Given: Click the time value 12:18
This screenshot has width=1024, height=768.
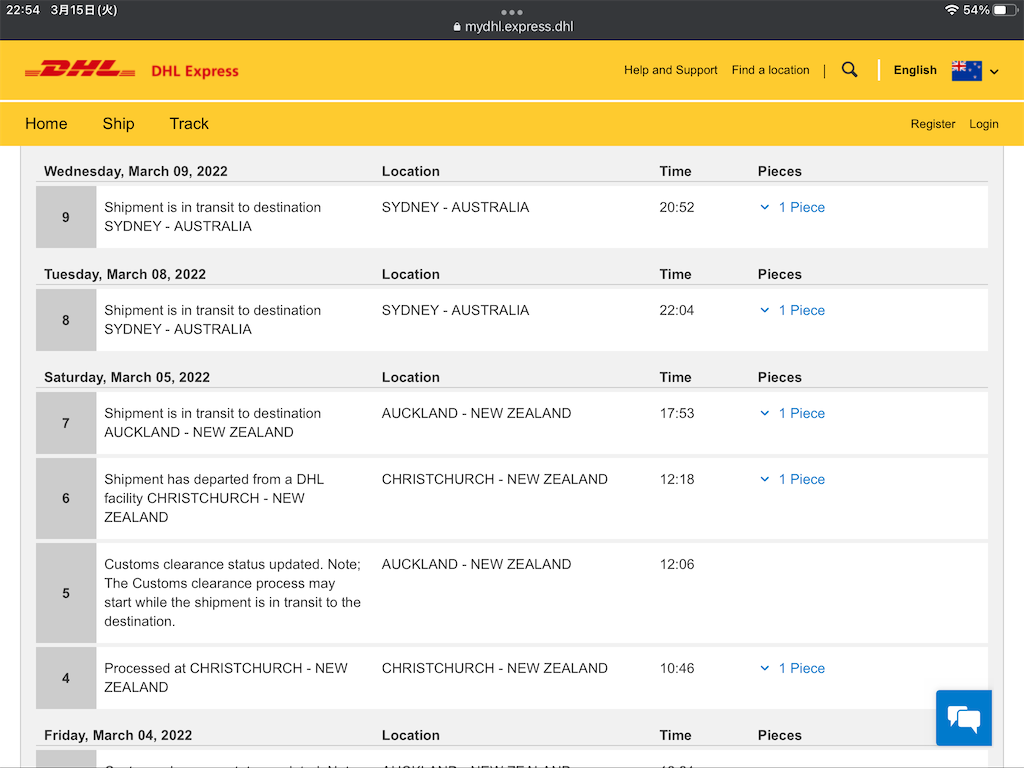Looking at the screenshot, I should click(x=677, y=479).
